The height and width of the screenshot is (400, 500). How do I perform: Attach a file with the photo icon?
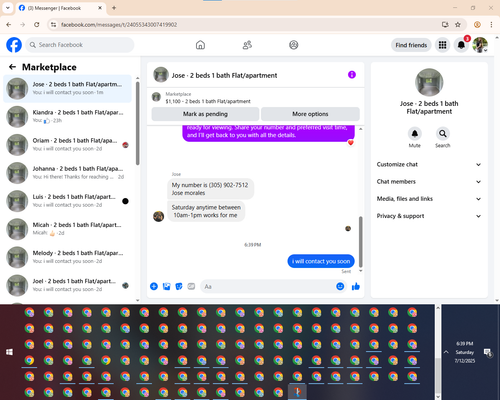166,286
